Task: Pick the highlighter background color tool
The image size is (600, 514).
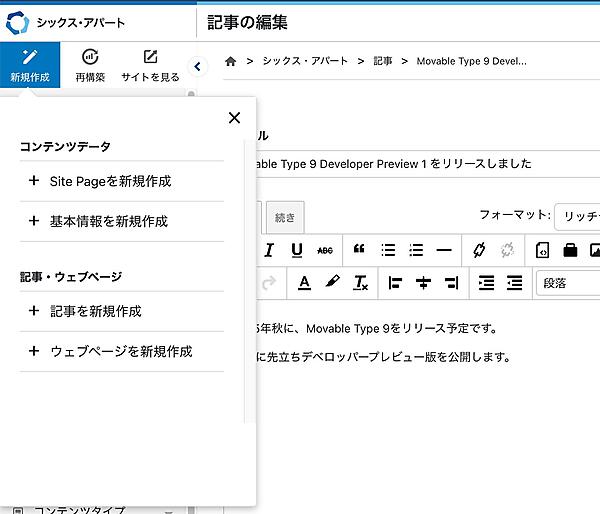Action: tap(333, 283)
